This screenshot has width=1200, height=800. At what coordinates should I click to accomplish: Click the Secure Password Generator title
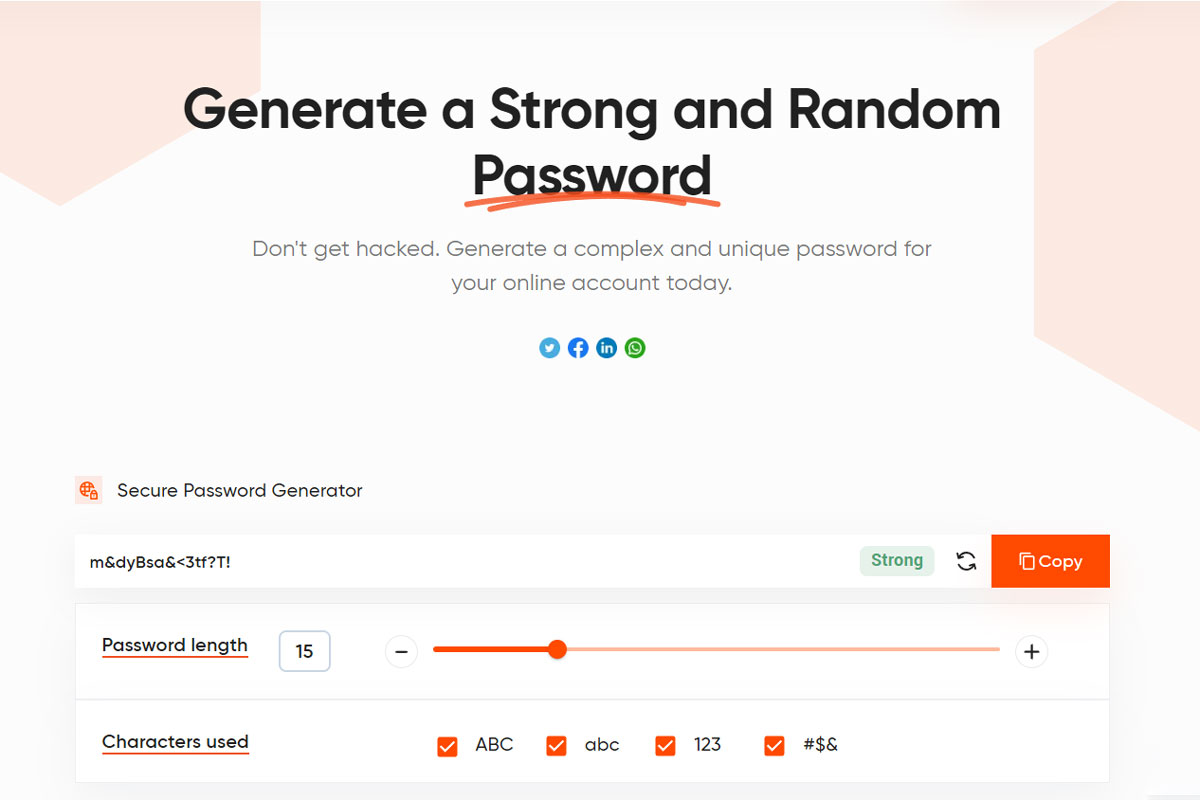(240, 490)
